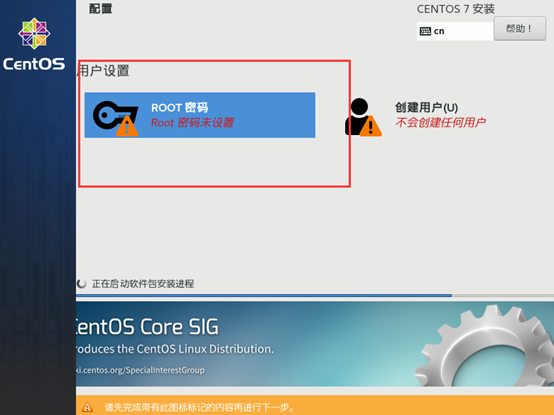Click the orange warning message text
Image resolution: width=554 pixels, height=415 pixels.
pyautogui.click(x=199, y=407)
